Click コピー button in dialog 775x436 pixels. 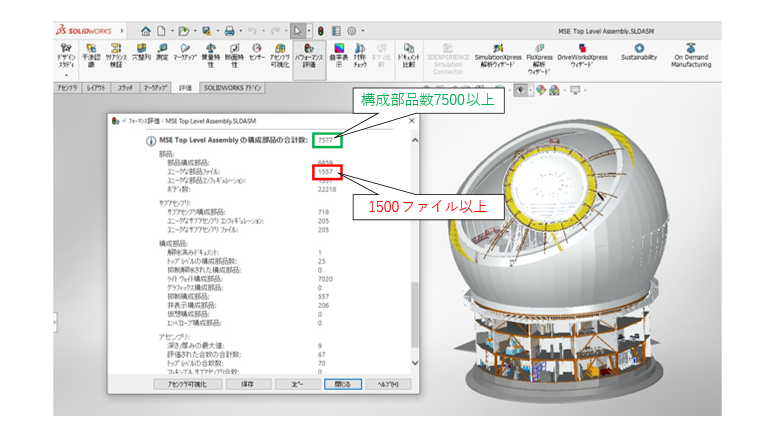click(297, 384)
